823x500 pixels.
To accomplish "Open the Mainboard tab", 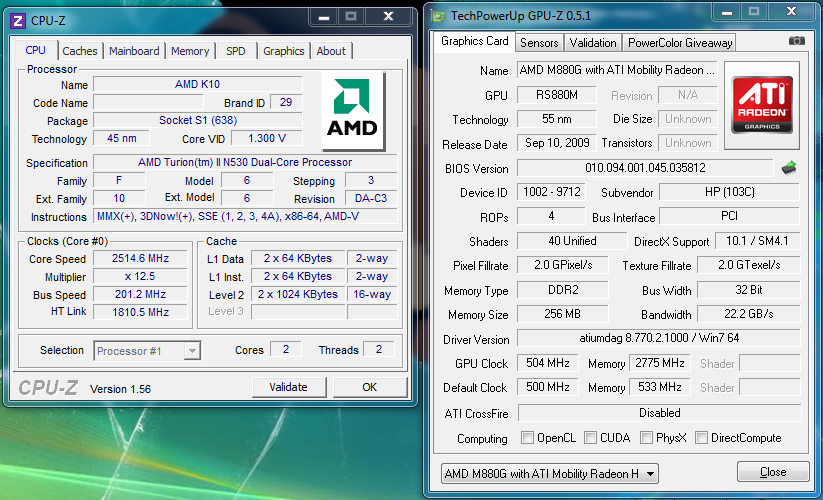I will pos(134,51).
